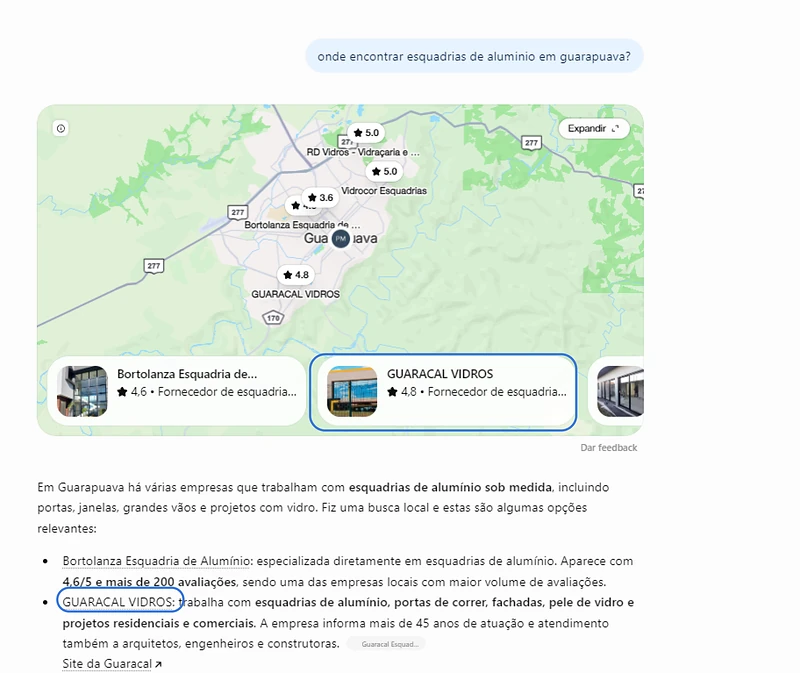
Task: Select the 3.6 rating map marker
Action: 321,197
